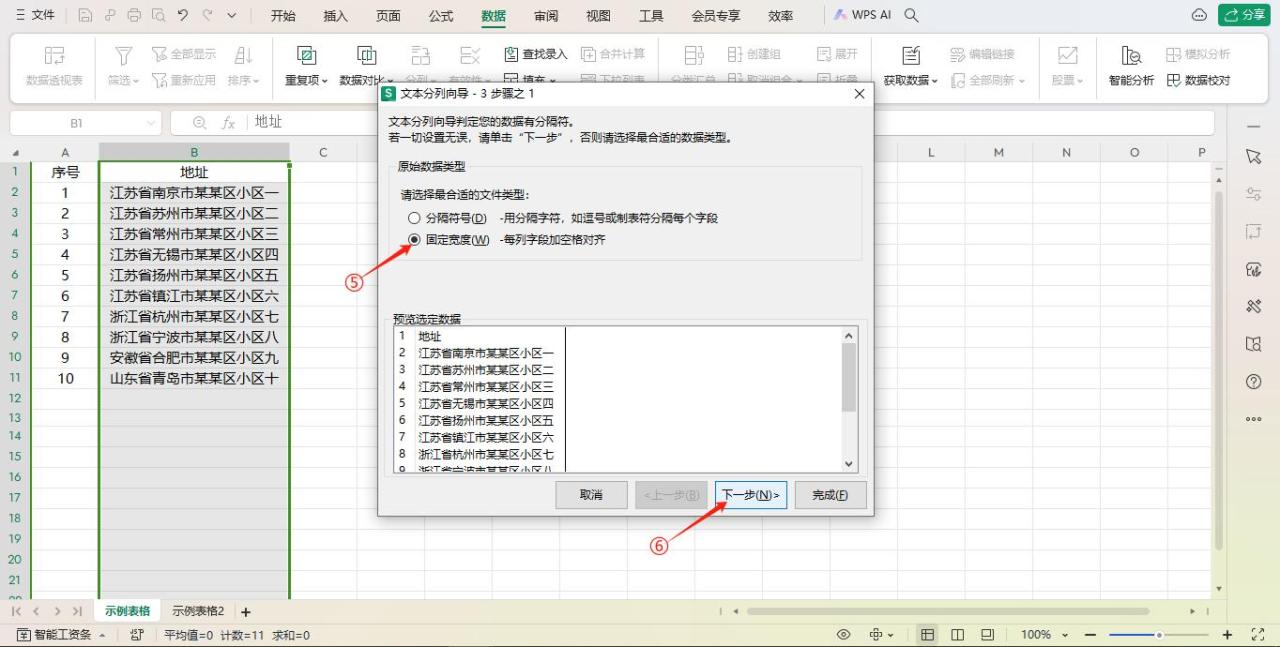The height and width of the screenshot is (647, 1280).
Task: Click the print preview icon
Action: coord(158,16)
